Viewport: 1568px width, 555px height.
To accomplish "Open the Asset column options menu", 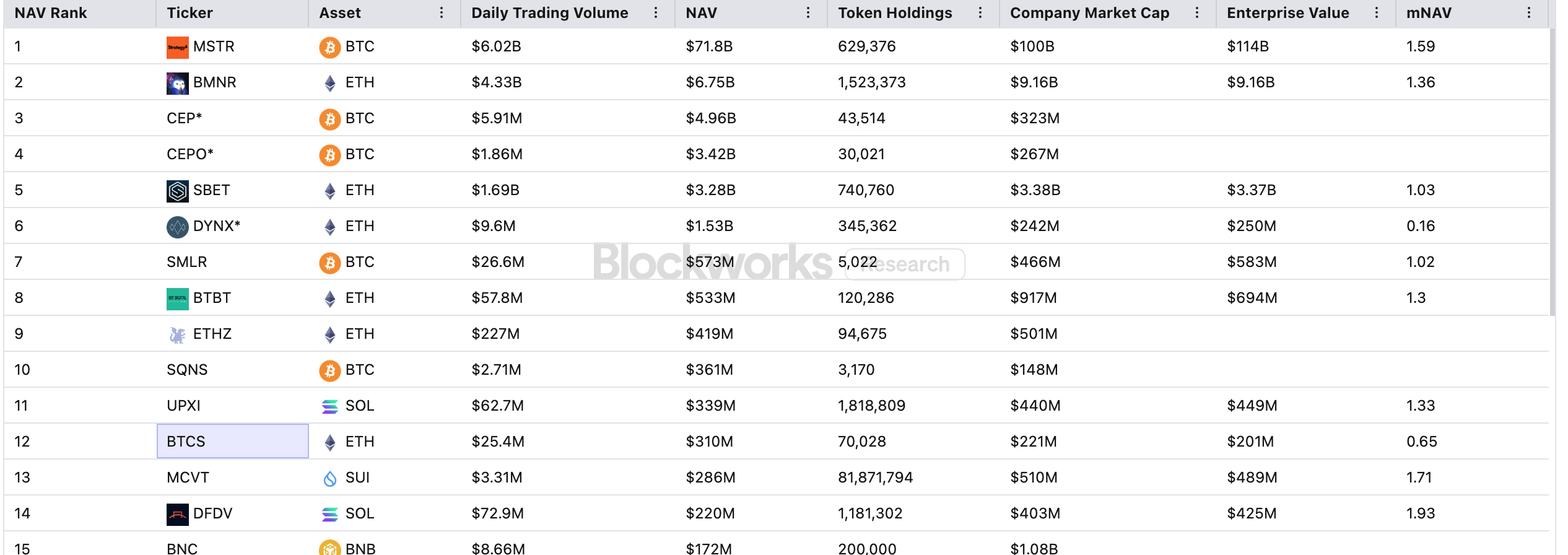I will 442,13.
